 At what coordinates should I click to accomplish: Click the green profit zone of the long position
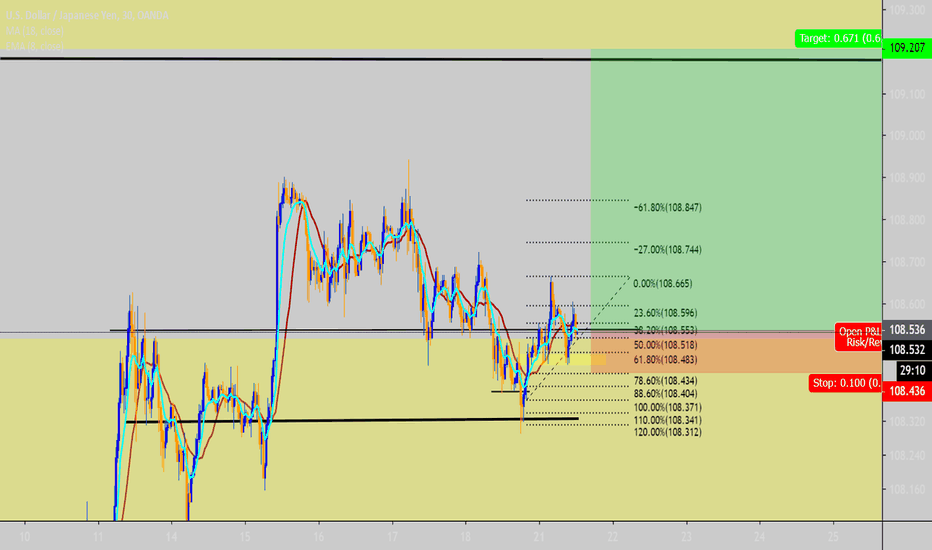tap(736, 189)
